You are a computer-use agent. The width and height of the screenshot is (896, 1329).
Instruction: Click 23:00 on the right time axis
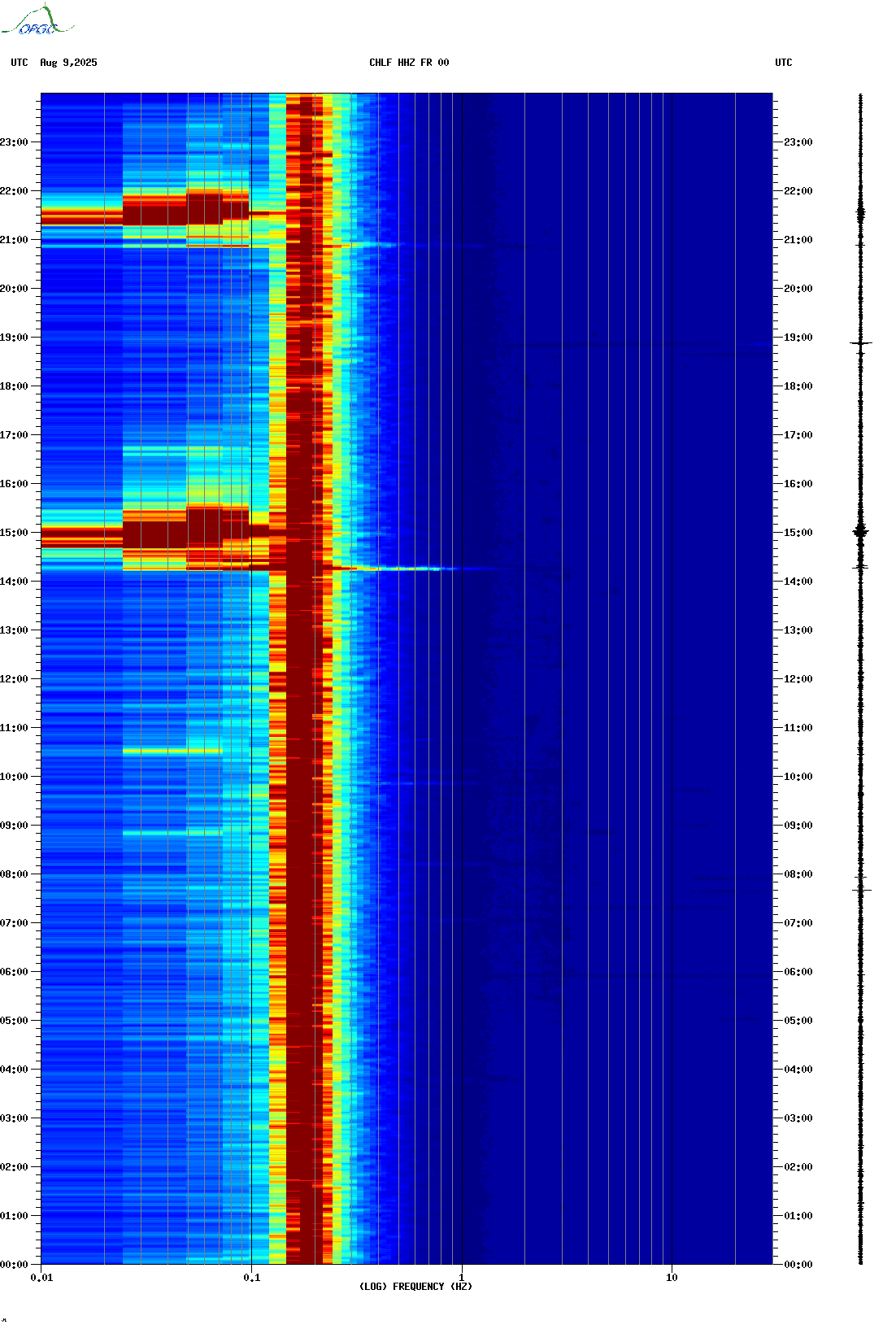click(x=798, y=142)
